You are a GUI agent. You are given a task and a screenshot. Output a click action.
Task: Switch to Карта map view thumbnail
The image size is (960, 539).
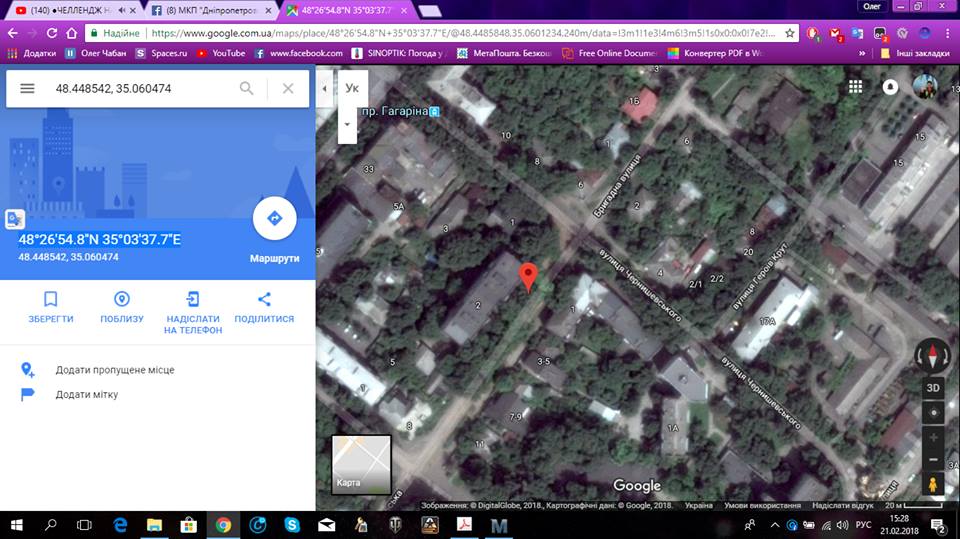click(x=361, y=465)
